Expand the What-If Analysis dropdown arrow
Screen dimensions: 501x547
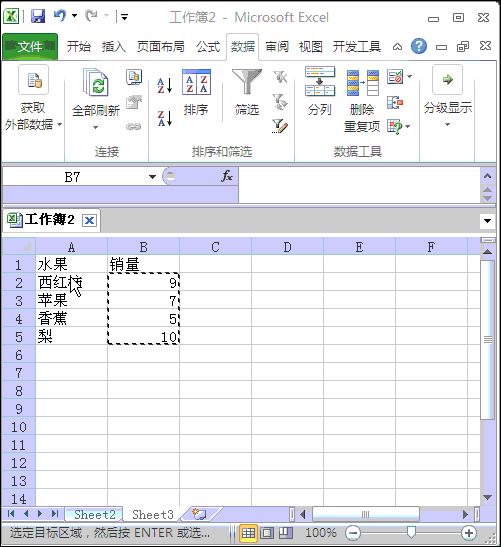click(x=408, y=127)
